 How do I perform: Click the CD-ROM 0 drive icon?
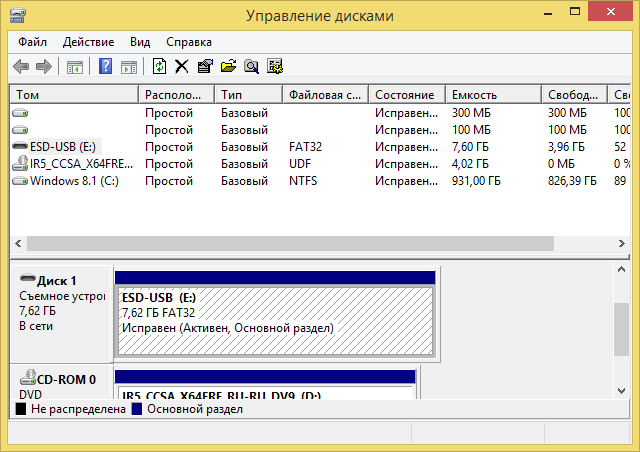(x=28, y=377)
